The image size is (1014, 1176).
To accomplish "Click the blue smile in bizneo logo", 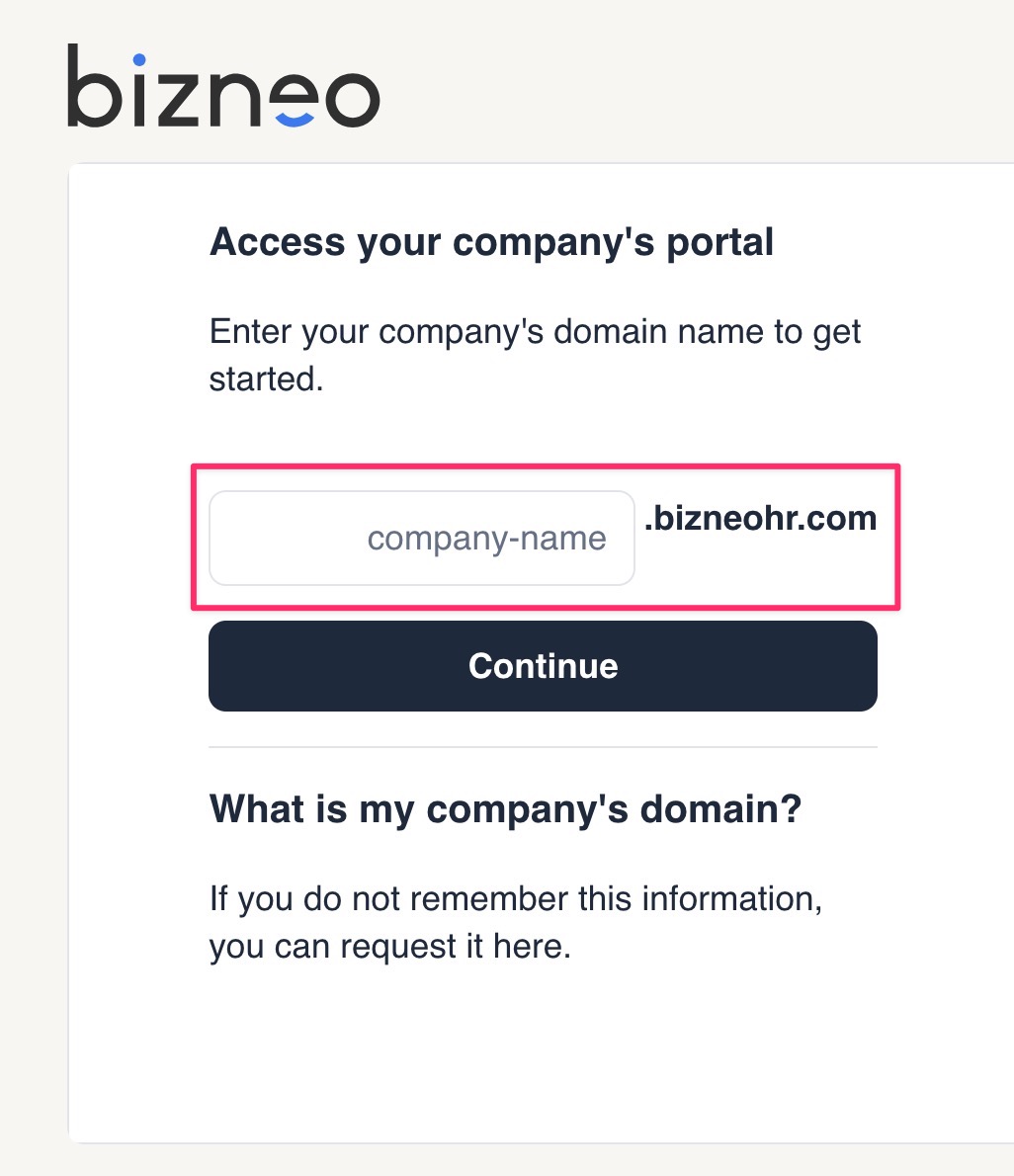I will [294, 120].
